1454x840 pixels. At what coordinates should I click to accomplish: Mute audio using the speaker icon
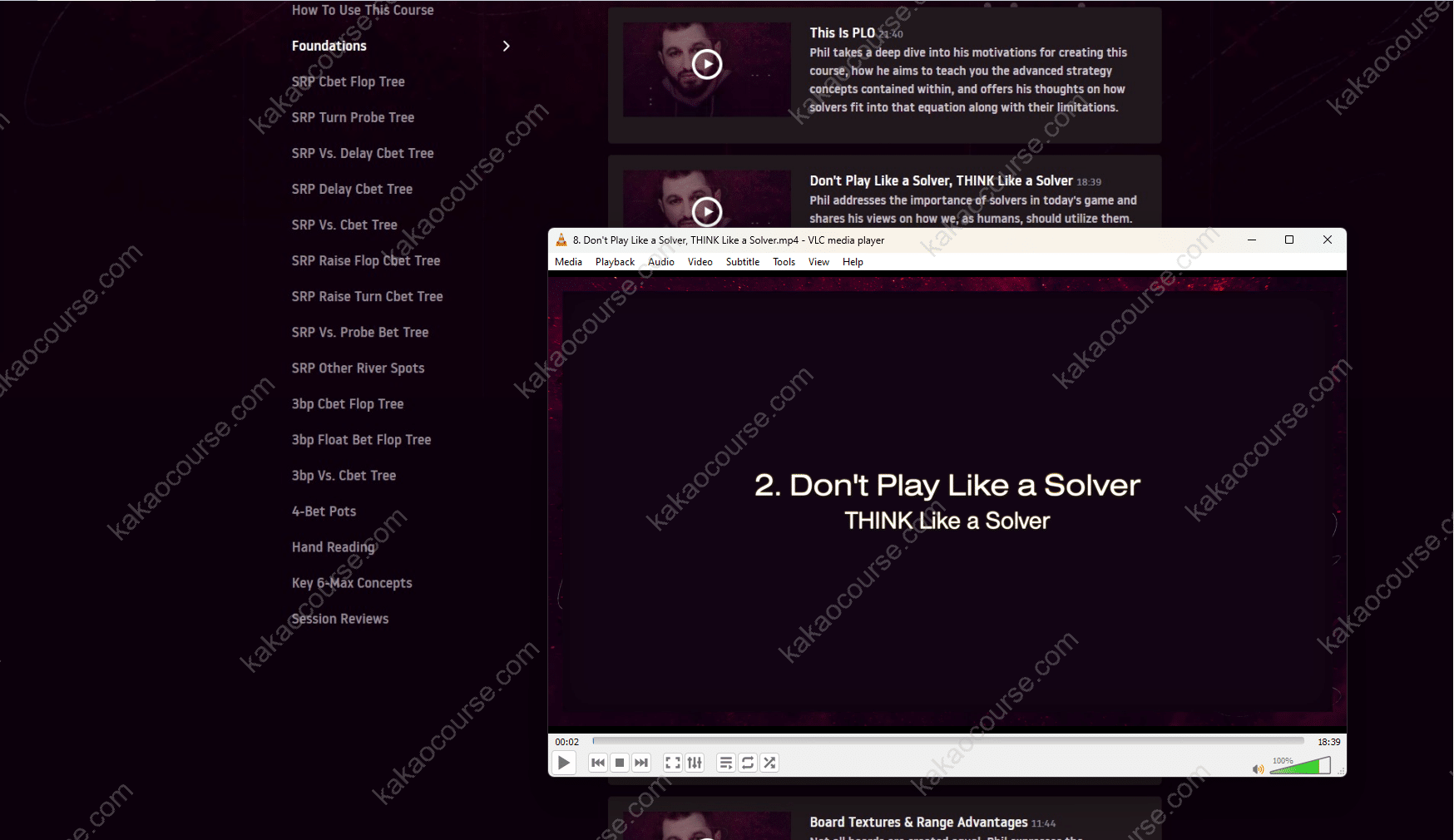(x=1258, y=768)
